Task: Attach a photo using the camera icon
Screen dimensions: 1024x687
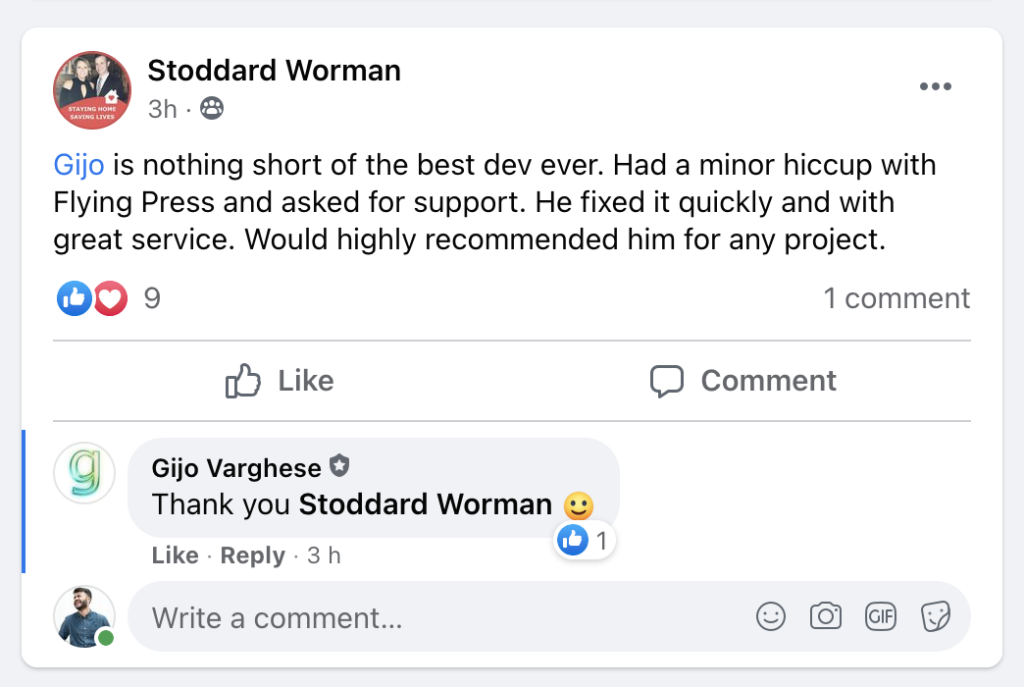Action: 826,617
